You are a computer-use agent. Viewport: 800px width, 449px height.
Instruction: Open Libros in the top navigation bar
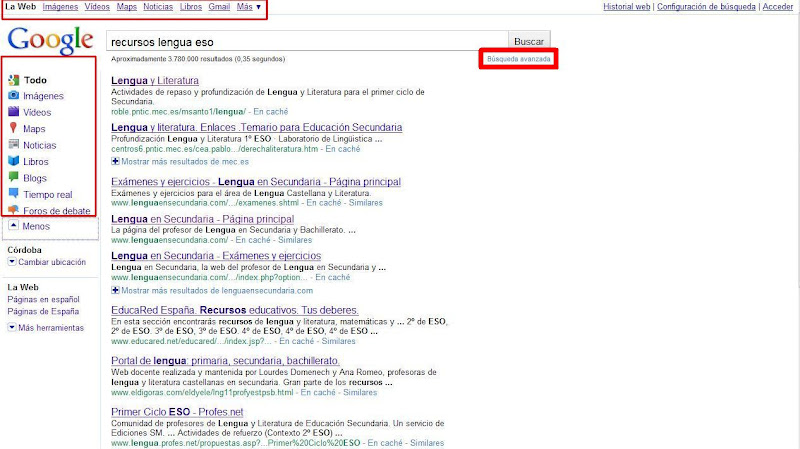click(x=191, y=7)
